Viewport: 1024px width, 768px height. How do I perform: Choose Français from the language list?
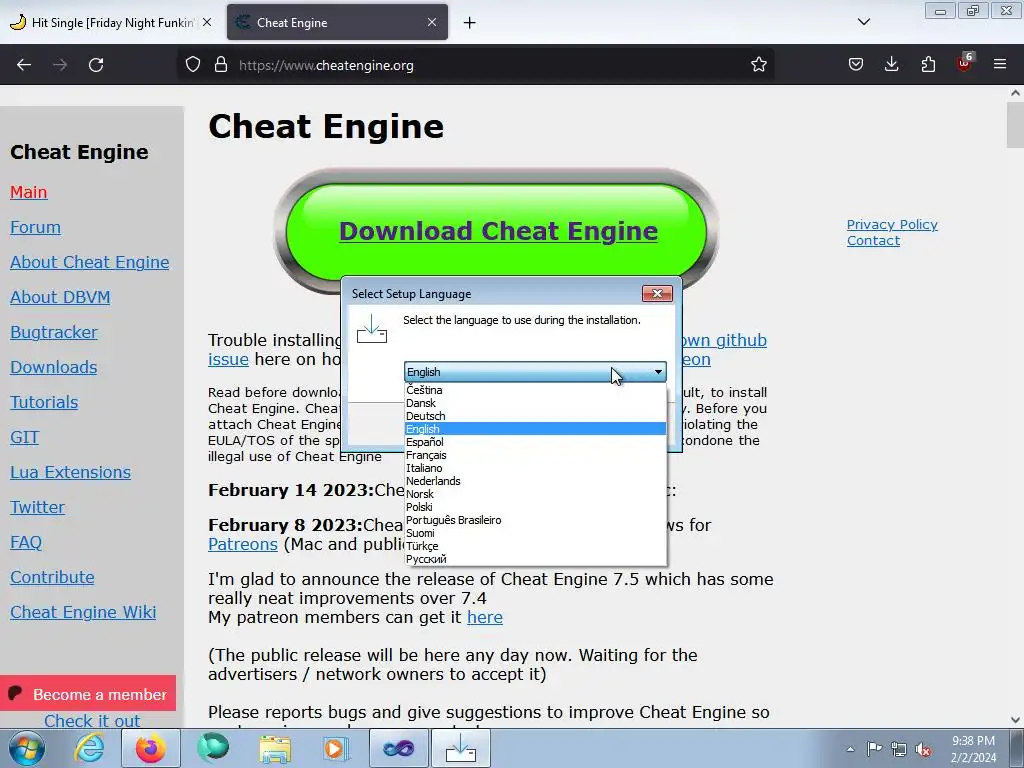(x=536, y=455)
